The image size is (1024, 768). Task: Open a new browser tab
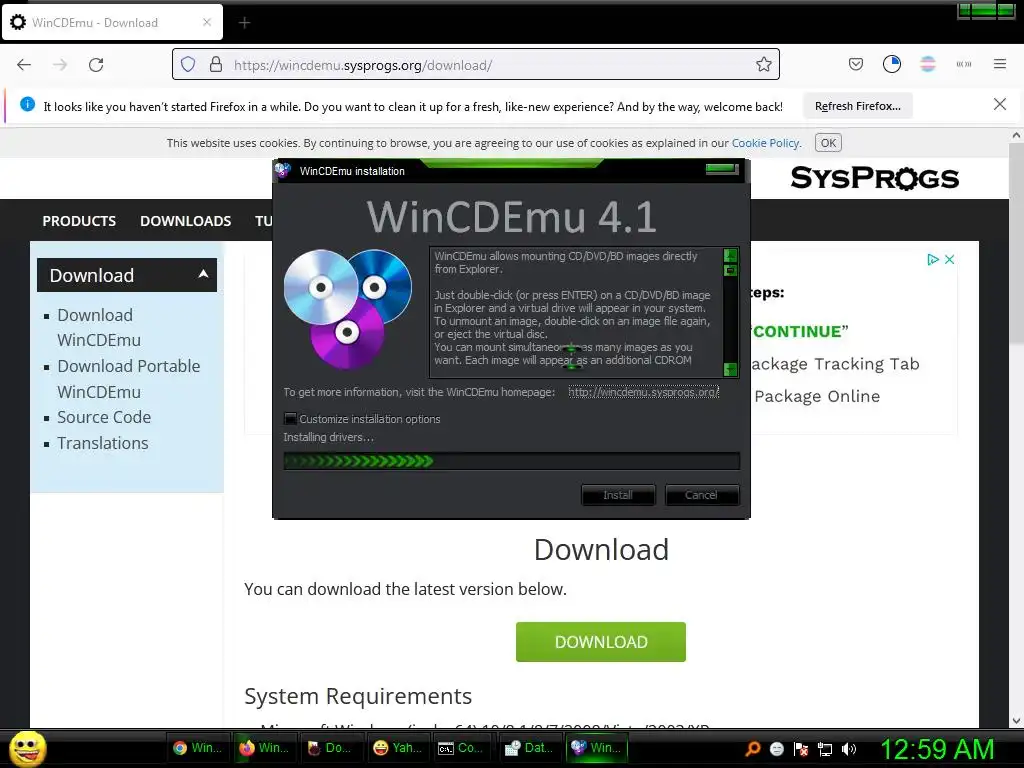pos(244,23)
